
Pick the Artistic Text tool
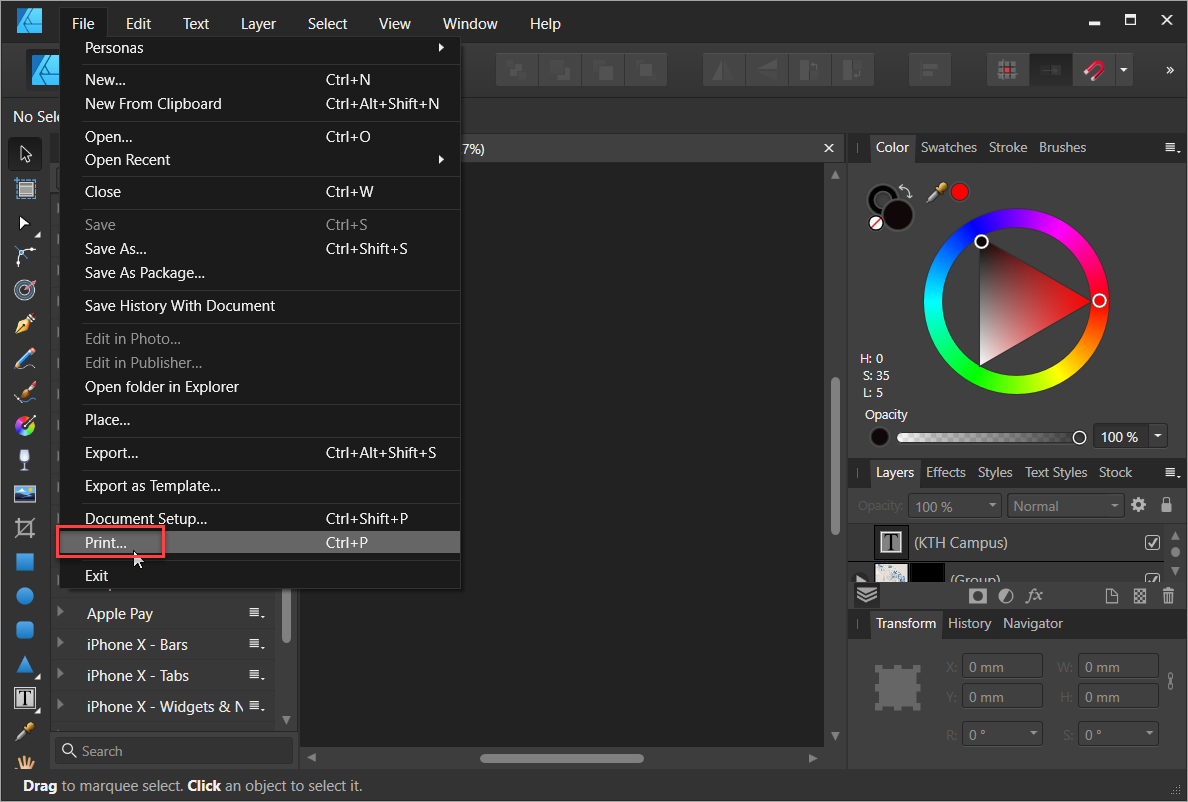[x=25, y=698]
